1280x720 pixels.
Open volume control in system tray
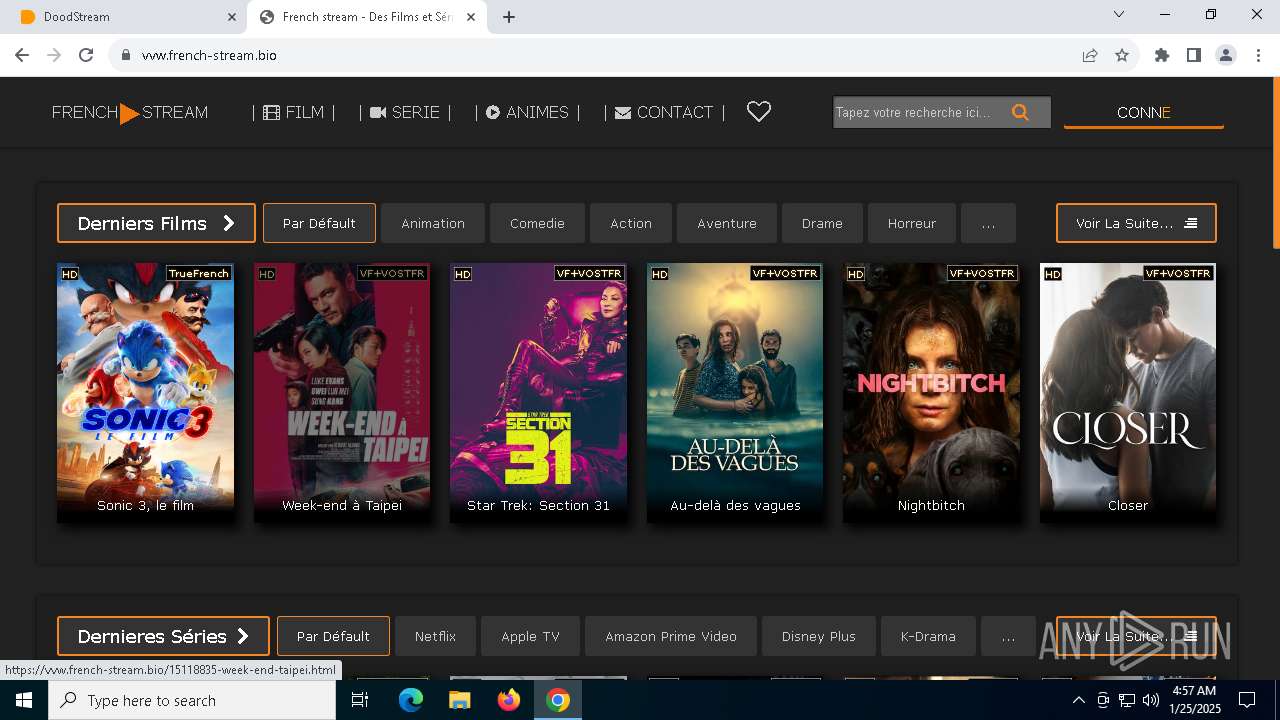pyautogui.click(x=1150, y=700)
